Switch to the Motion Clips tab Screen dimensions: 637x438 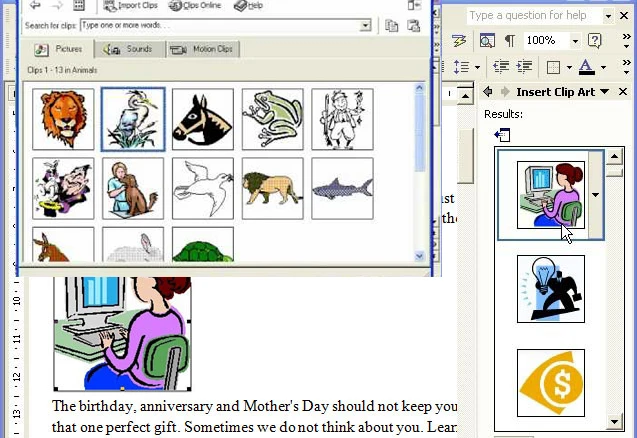[x=204, y=49]
